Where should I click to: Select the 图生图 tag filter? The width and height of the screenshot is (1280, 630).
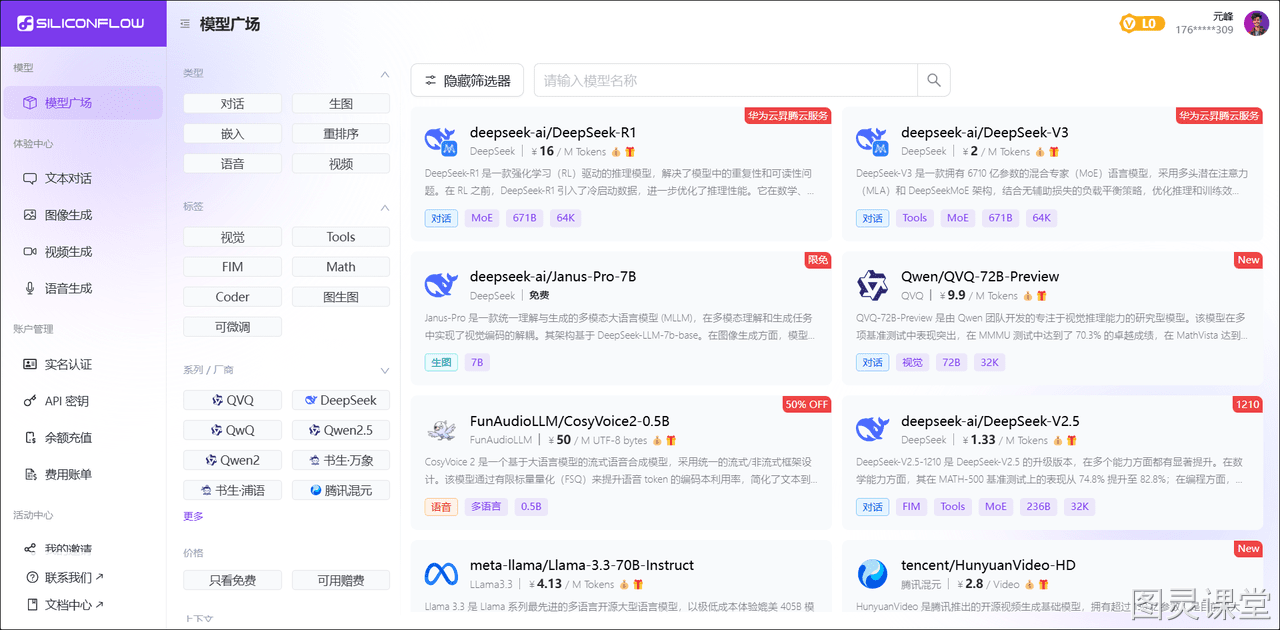point(341,297)
